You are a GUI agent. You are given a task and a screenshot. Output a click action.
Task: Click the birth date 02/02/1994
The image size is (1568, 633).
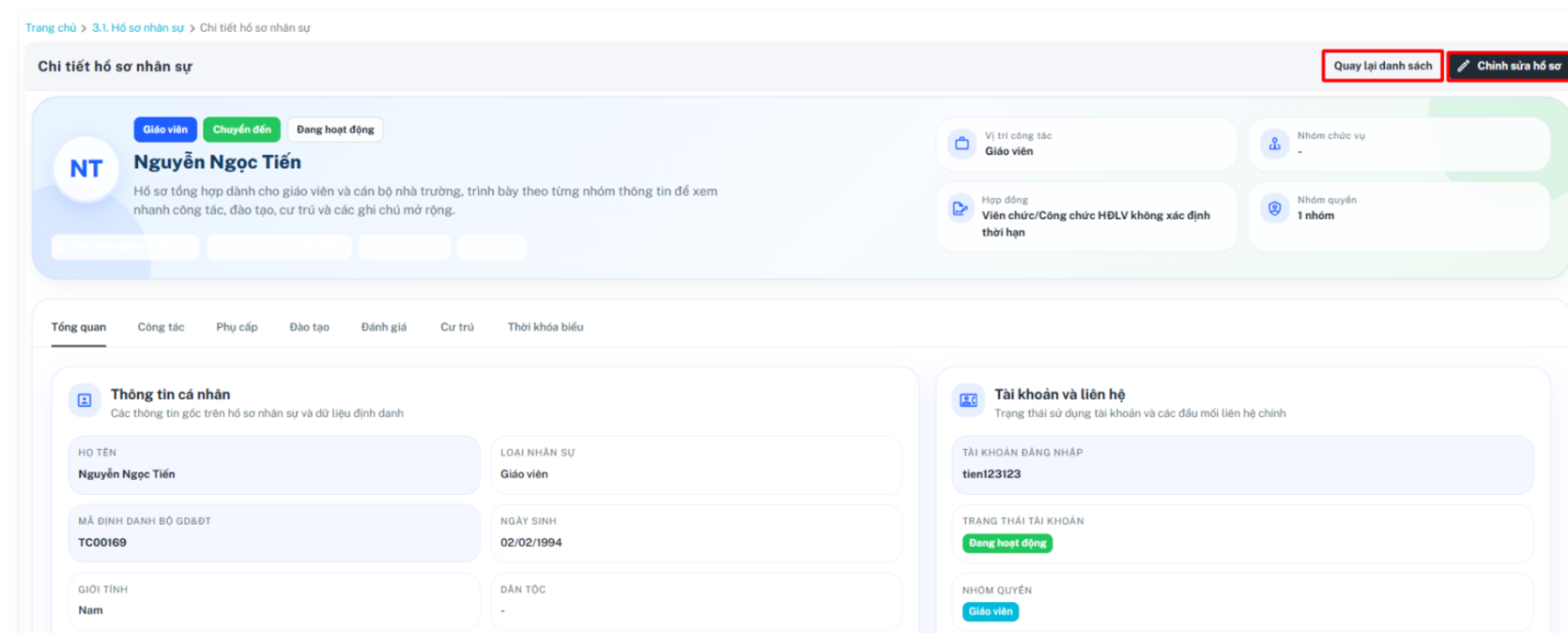531,542
